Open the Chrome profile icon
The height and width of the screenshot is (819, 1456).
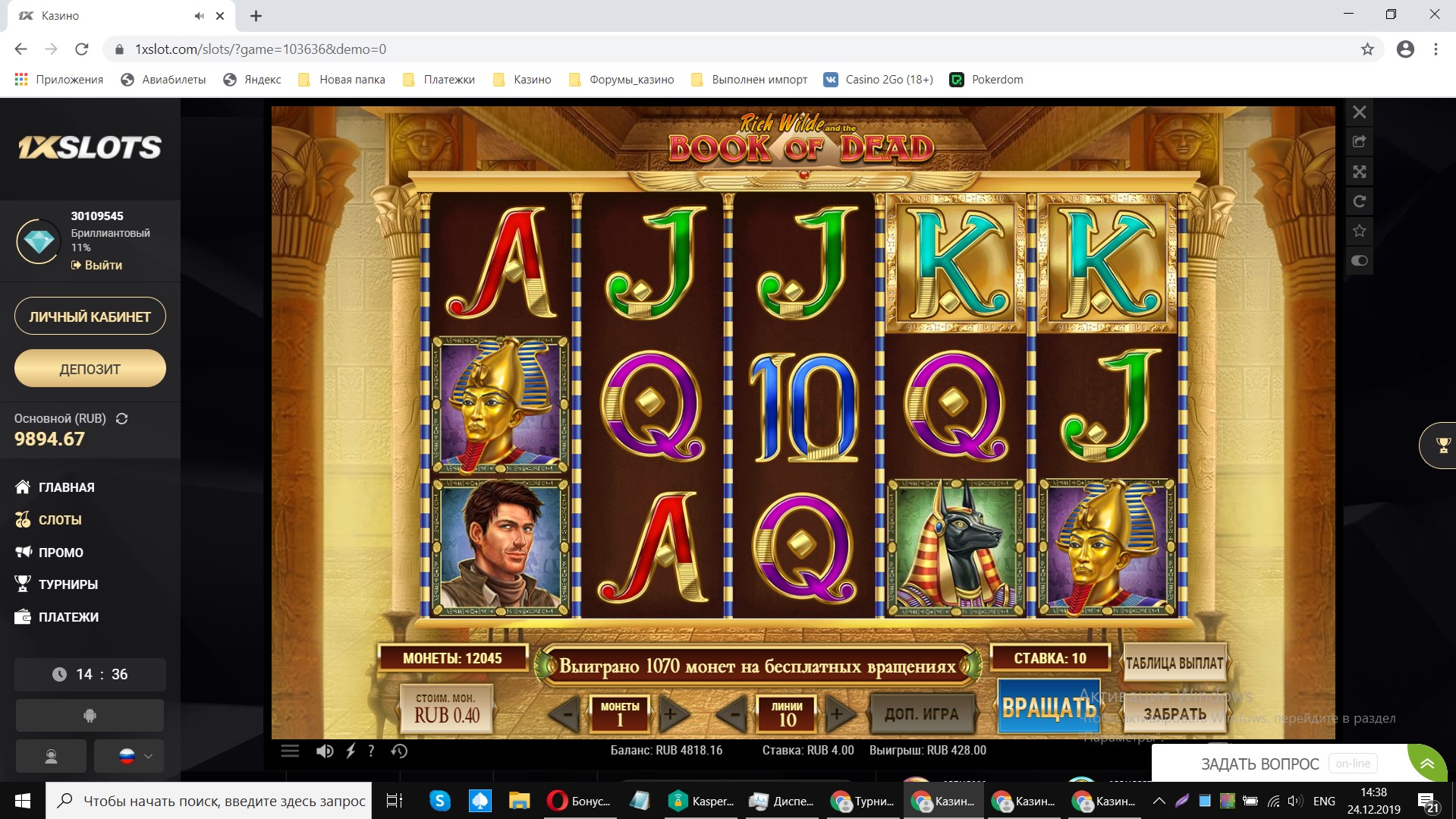(x=1405, y=49)
